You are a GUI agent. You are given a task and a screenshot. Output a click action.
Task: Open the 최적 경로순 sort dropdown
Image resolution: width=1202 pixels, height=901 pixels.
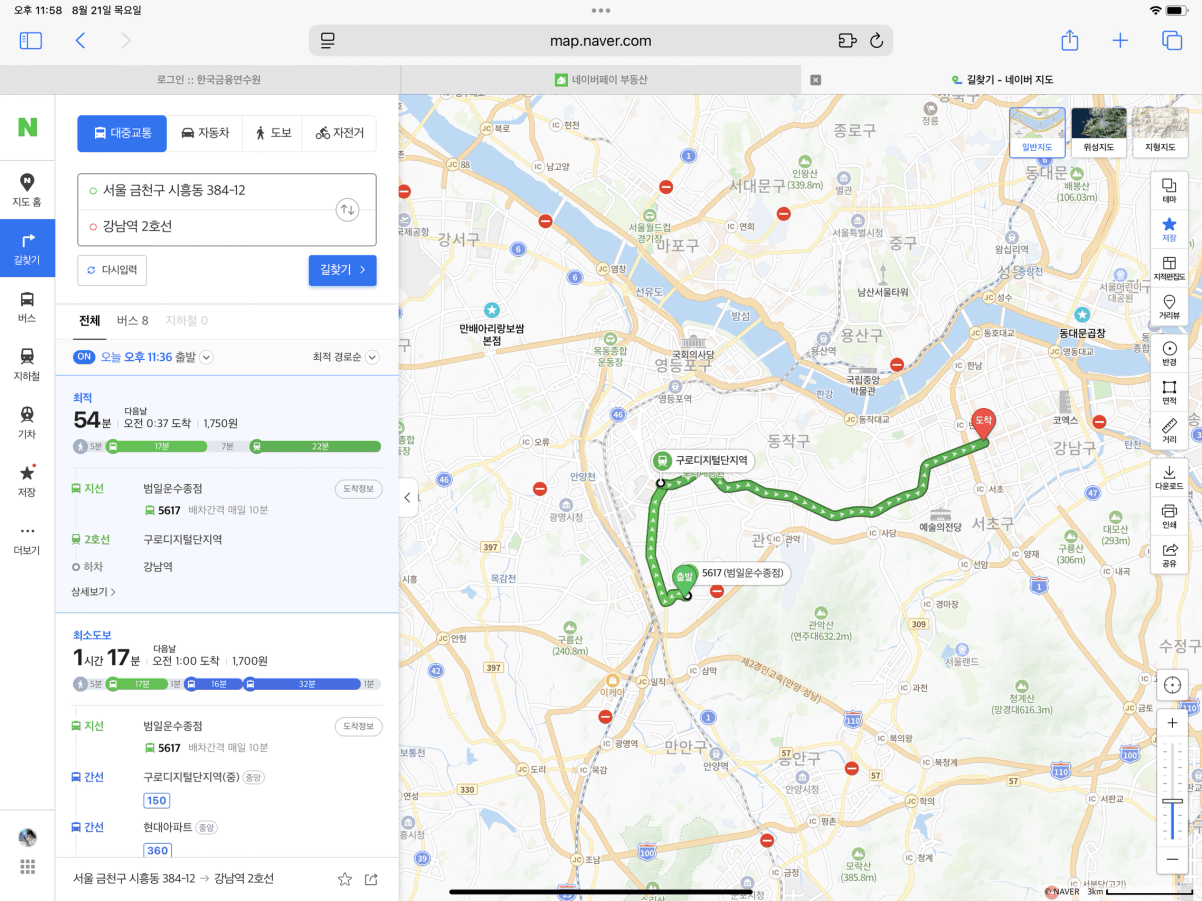tap(346, 357)
